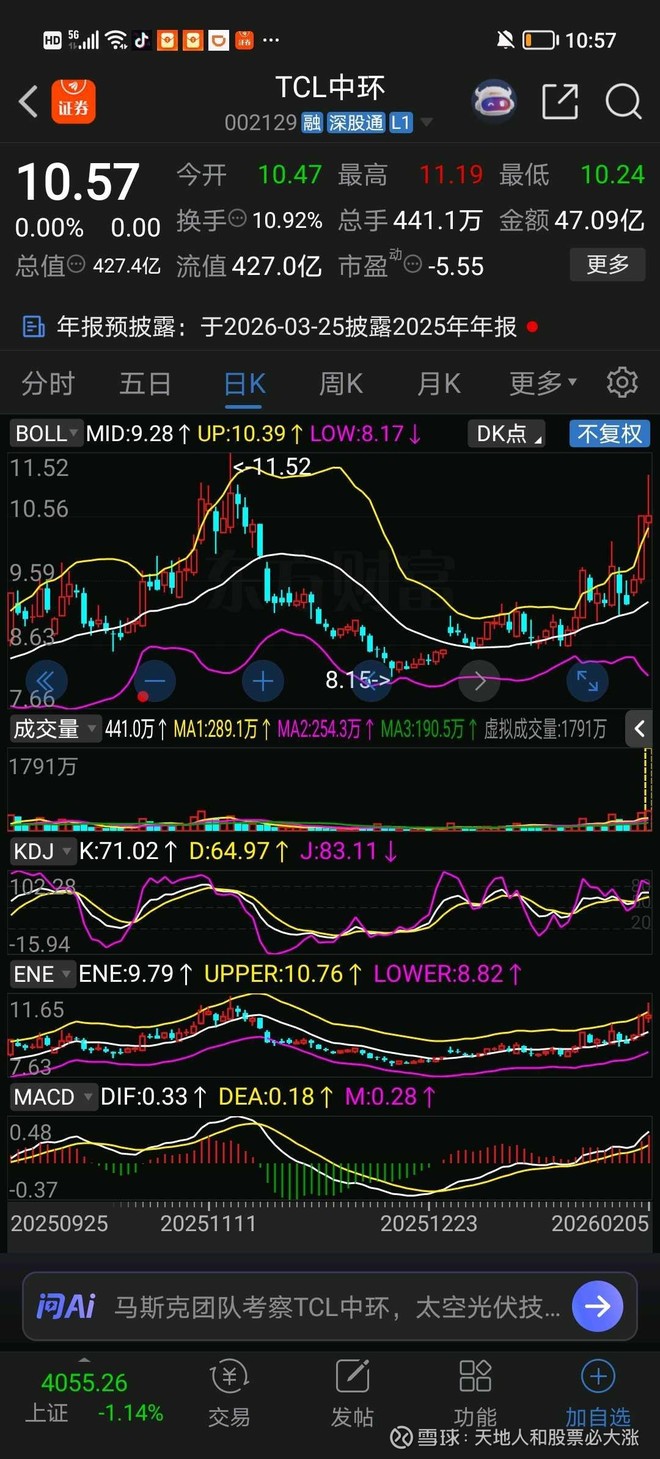660x1459 pixels.
Task: Expand 上证 index ticker arrow
Action: (x=83, y=1360)
